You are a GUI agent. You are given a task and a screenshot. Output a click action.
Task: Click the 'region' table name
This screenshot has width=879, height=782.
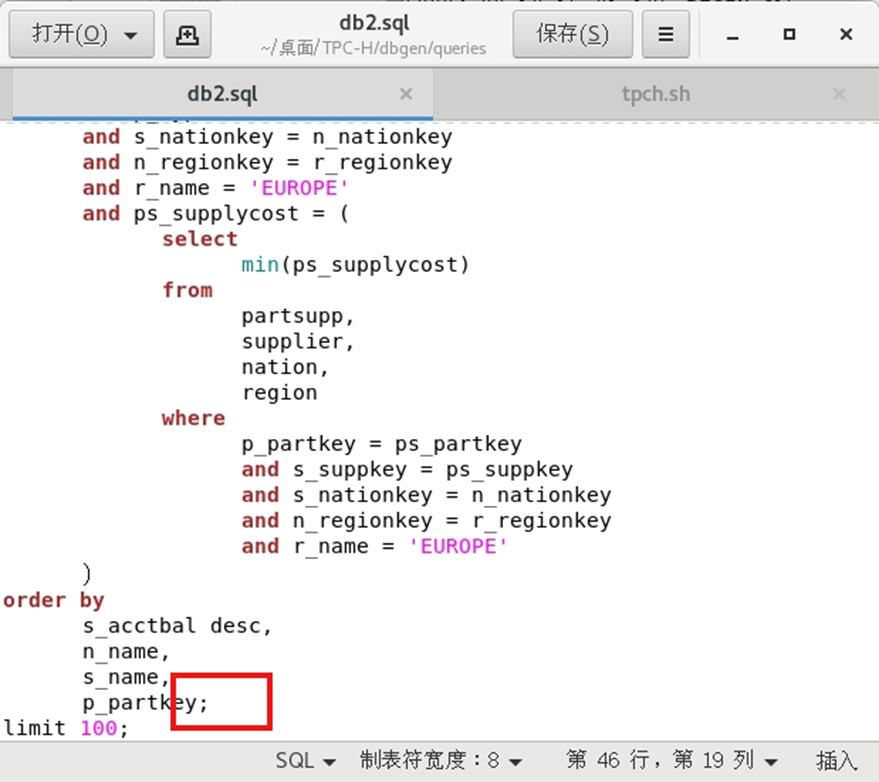tap(279, 393)
